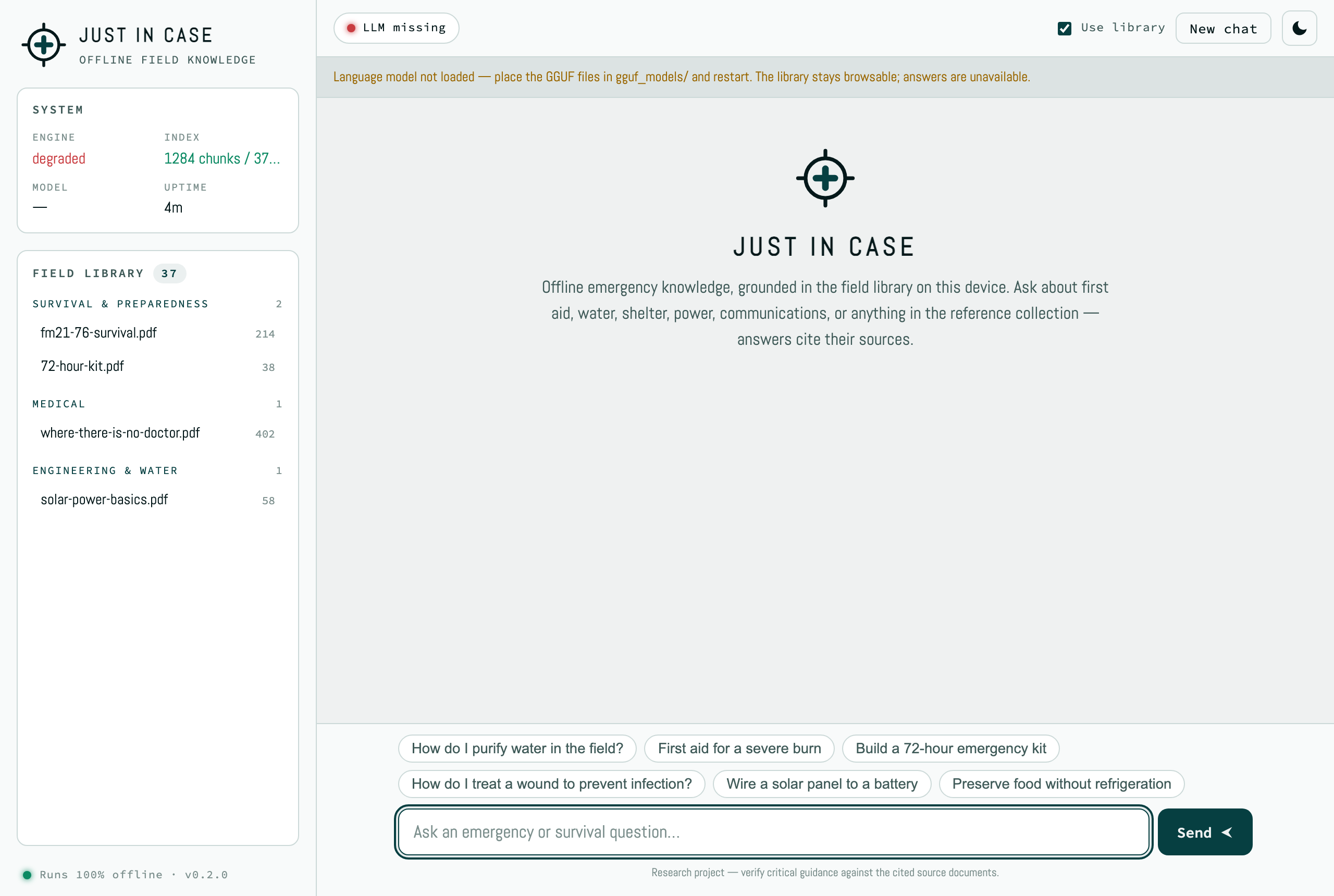Click the large crosshair emblem in the welcome area
Viewport: 1334px width, 896px height.
click(x=825, y=178)
